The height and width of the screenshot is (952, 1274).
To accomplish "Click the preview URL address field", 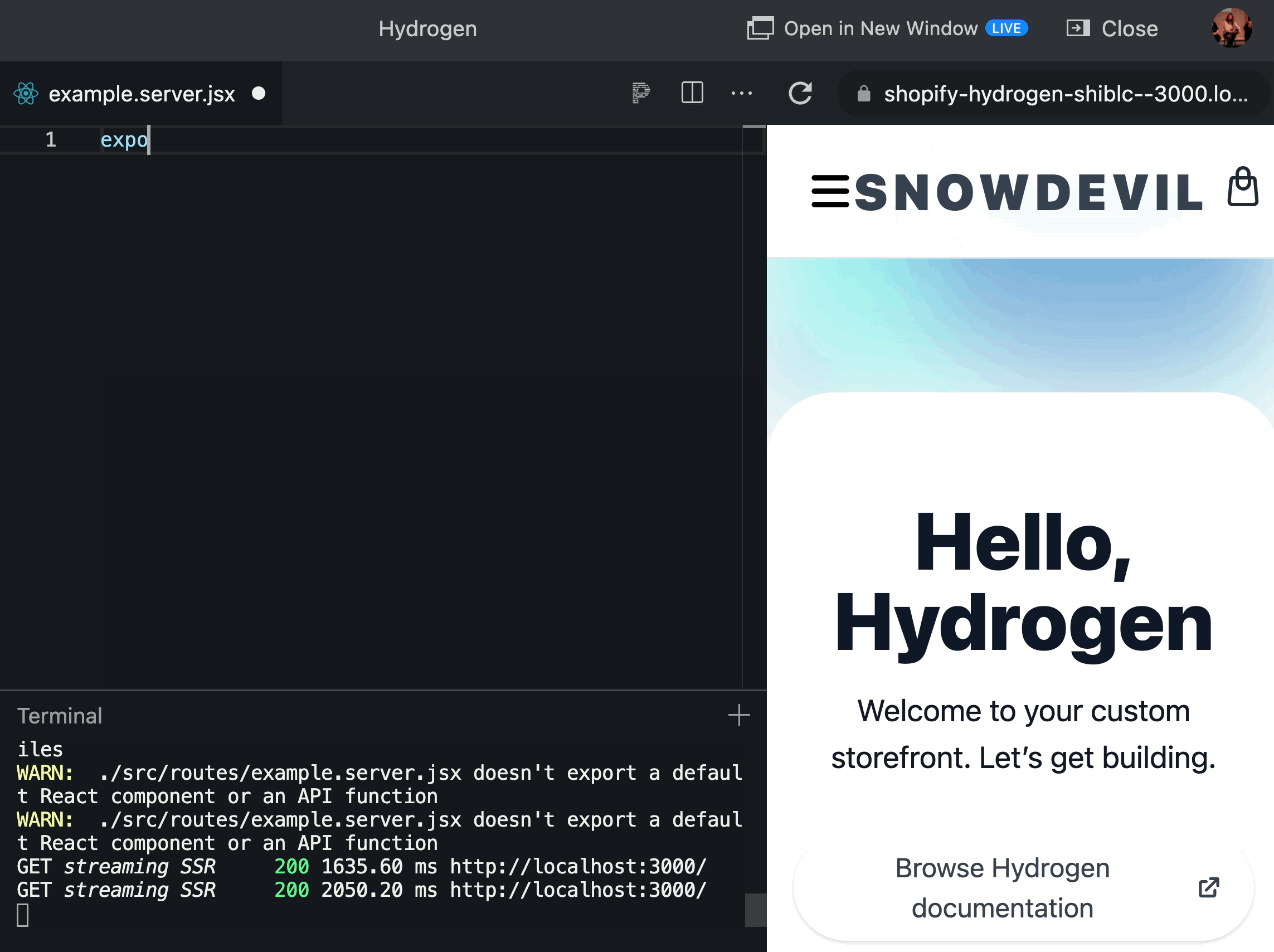I will (1066, 93).
